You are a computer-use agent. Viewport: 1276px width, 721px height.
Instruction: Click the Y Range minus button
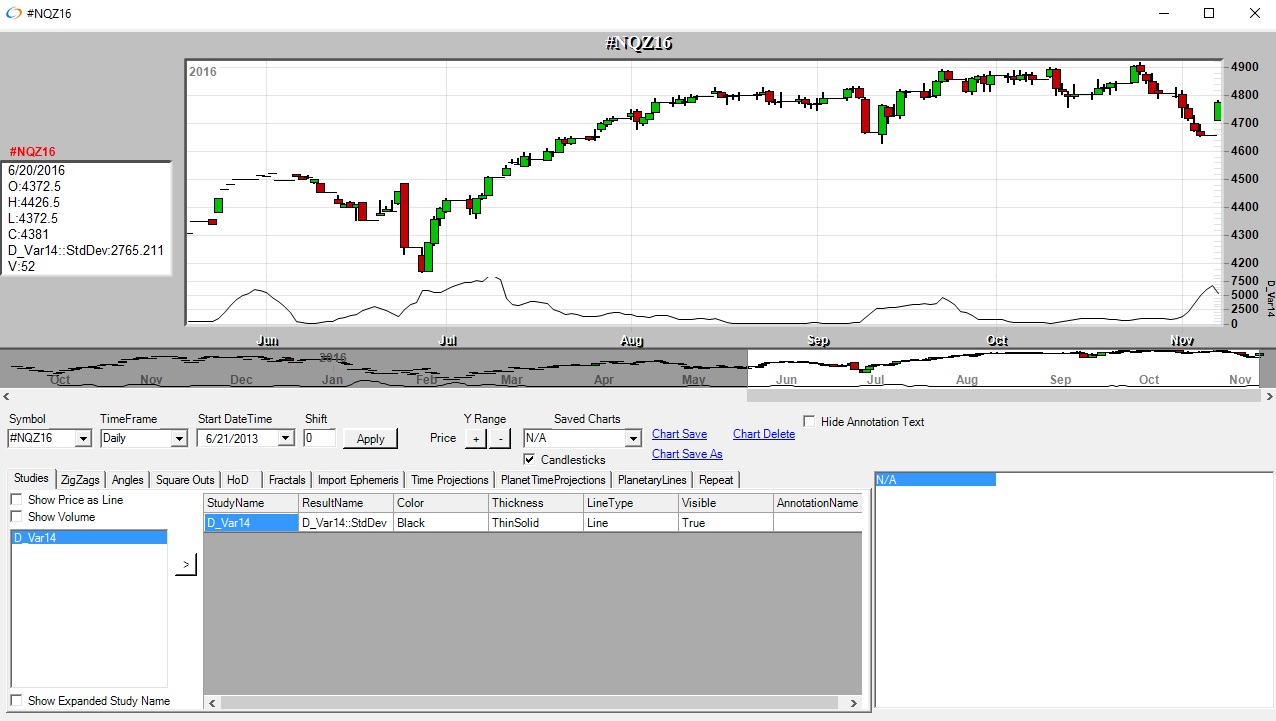(x=501, y=438)
